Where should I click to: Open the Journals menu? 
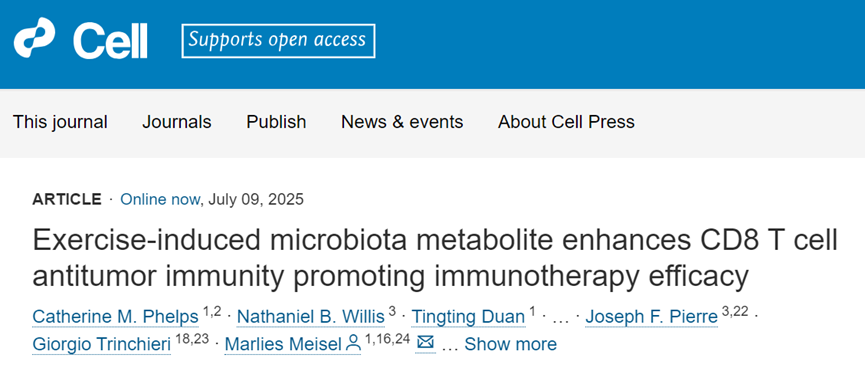[177, 122]
